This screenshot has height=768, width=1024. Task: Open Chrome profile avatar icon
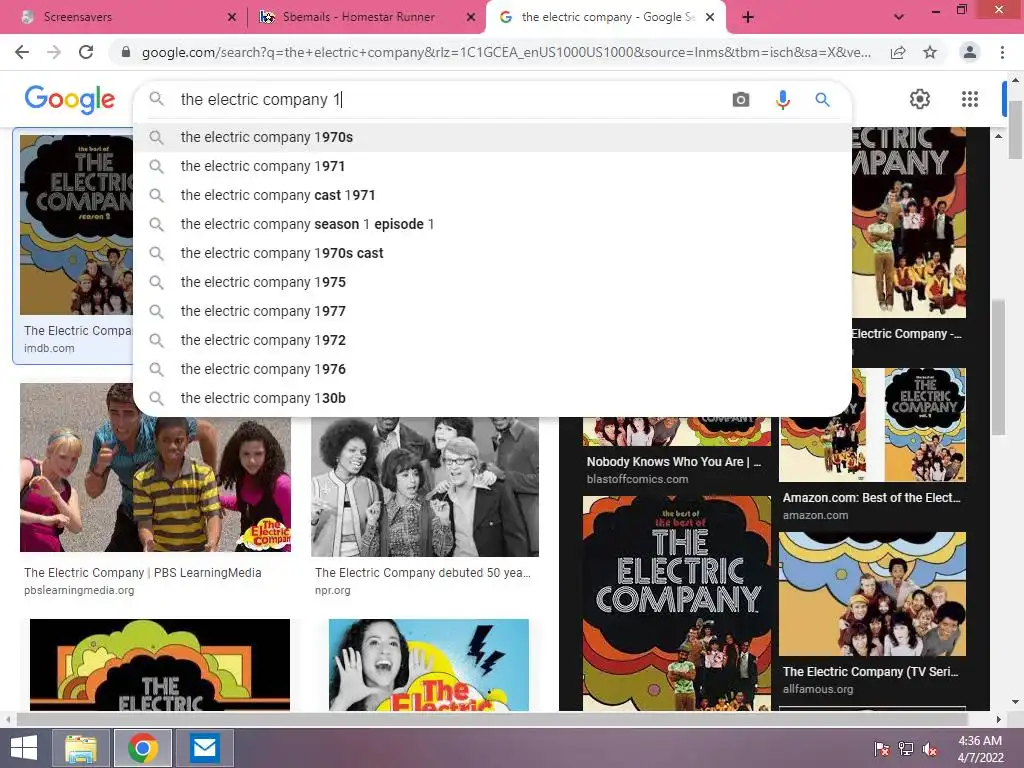pyautogui.click(x=970, y=52)
